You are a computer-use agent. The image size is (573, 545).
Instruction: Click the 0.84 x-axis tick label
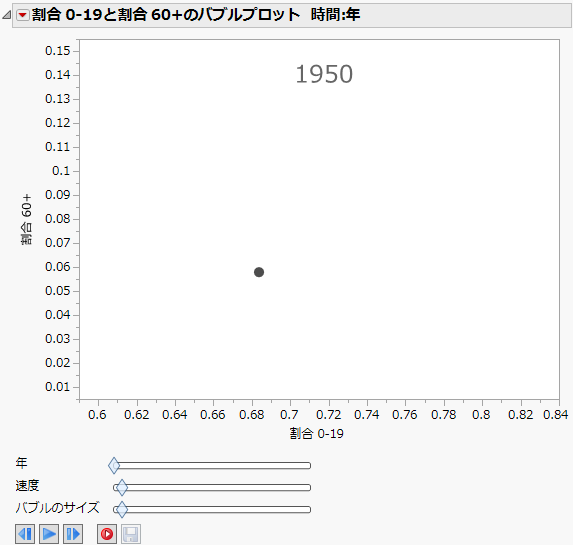point(555,415)
